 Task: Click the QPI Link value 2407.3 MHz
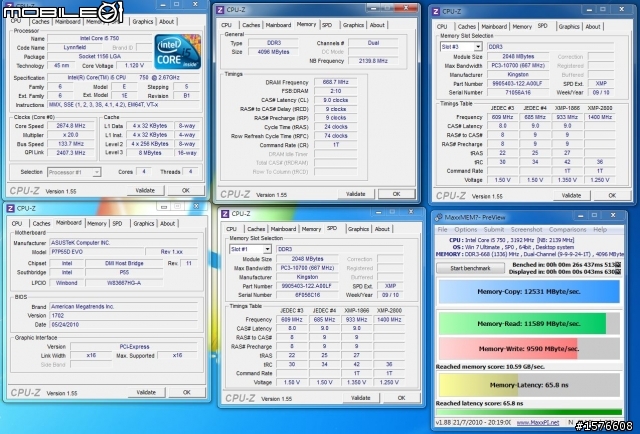coord(71,153)
